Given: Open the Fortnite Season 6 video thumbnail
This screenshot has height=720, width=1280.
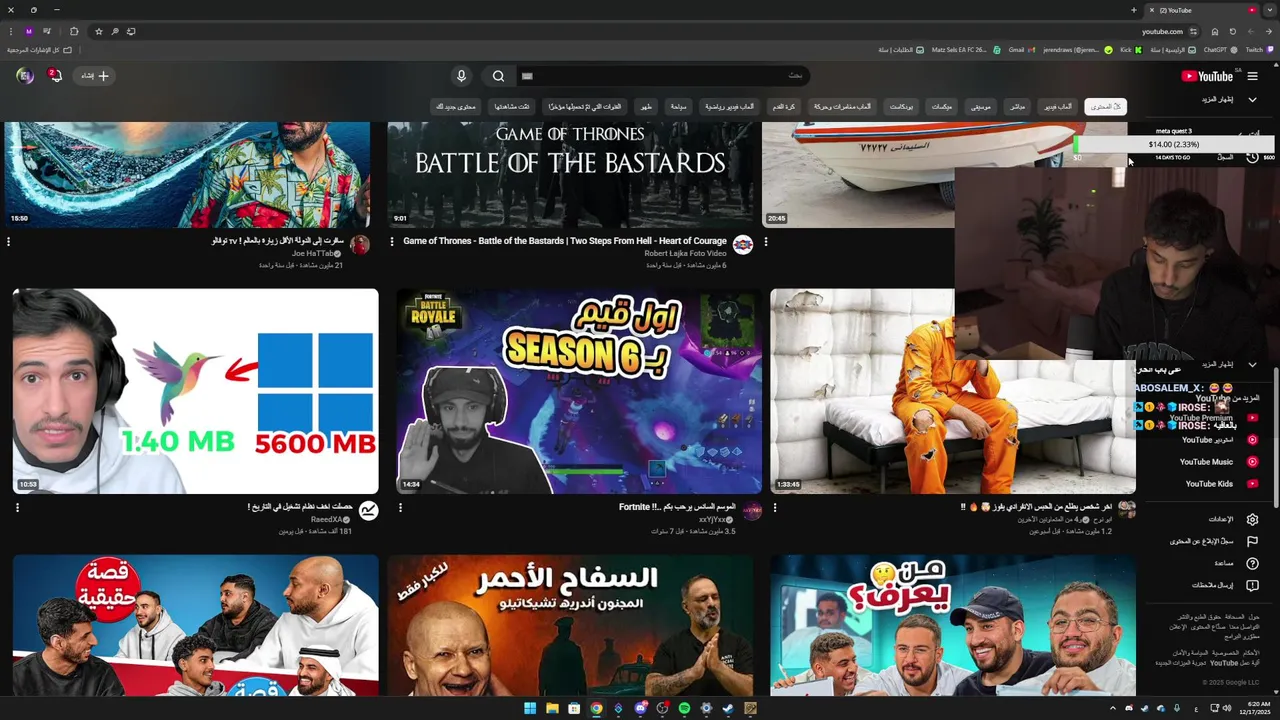Looking at the screenshot, I should [x=579, y=391].
